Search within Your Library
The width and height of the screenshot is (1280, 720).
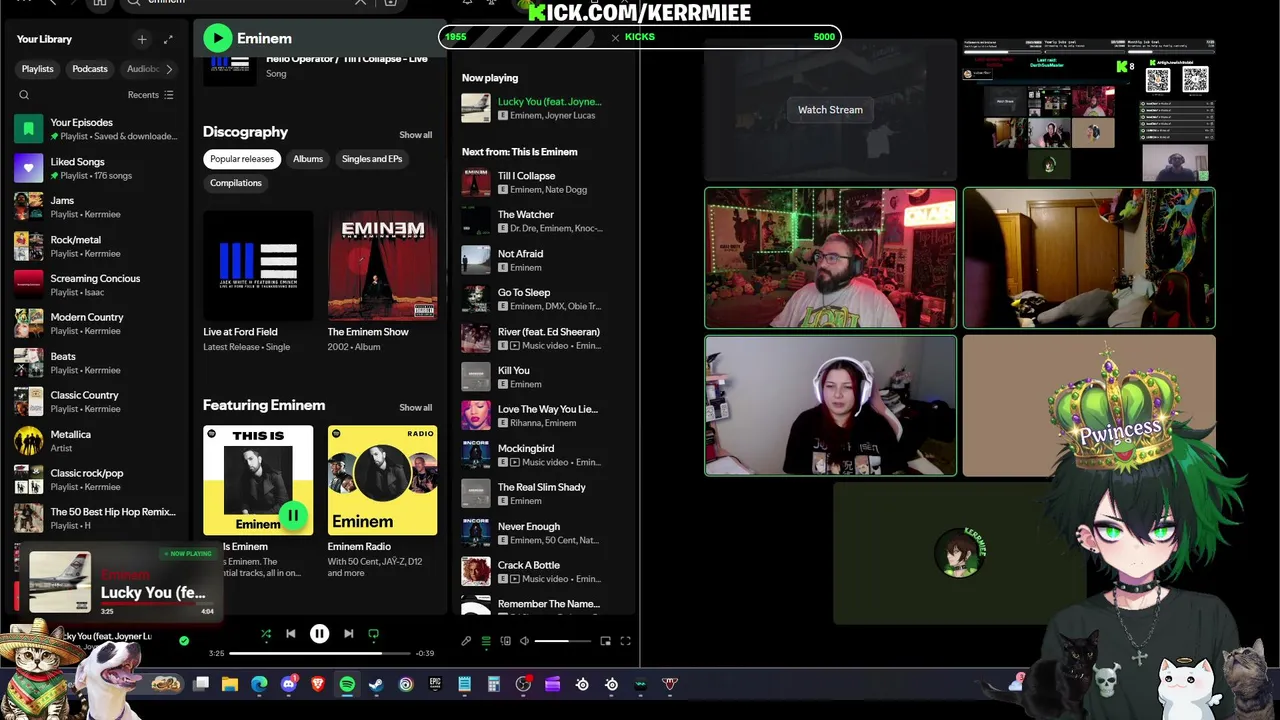coord(24,95)
